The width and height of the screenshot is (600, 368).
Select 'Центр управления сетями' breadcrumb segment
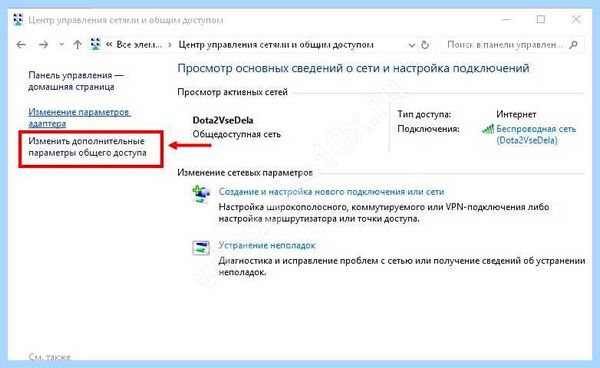pyautogui.click(x=276, y=45)
